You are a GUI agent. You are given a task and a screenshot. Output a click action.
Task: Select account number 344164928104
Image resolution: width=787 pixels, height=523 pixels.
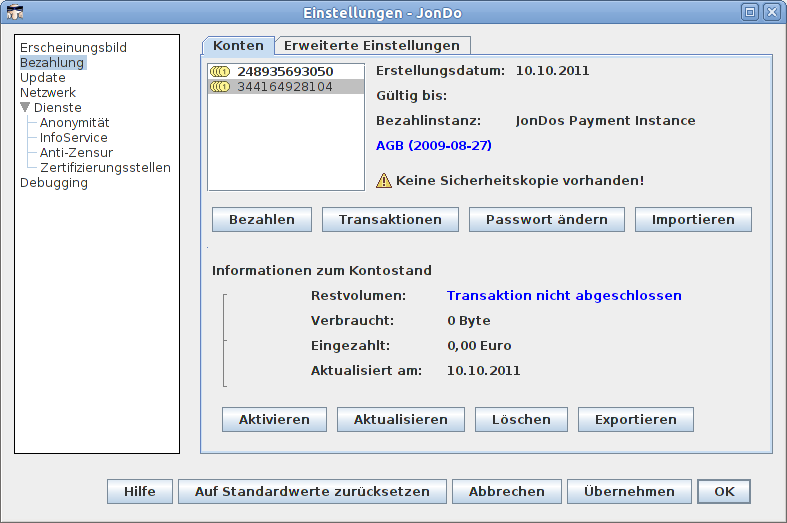(x=286, y=86)
